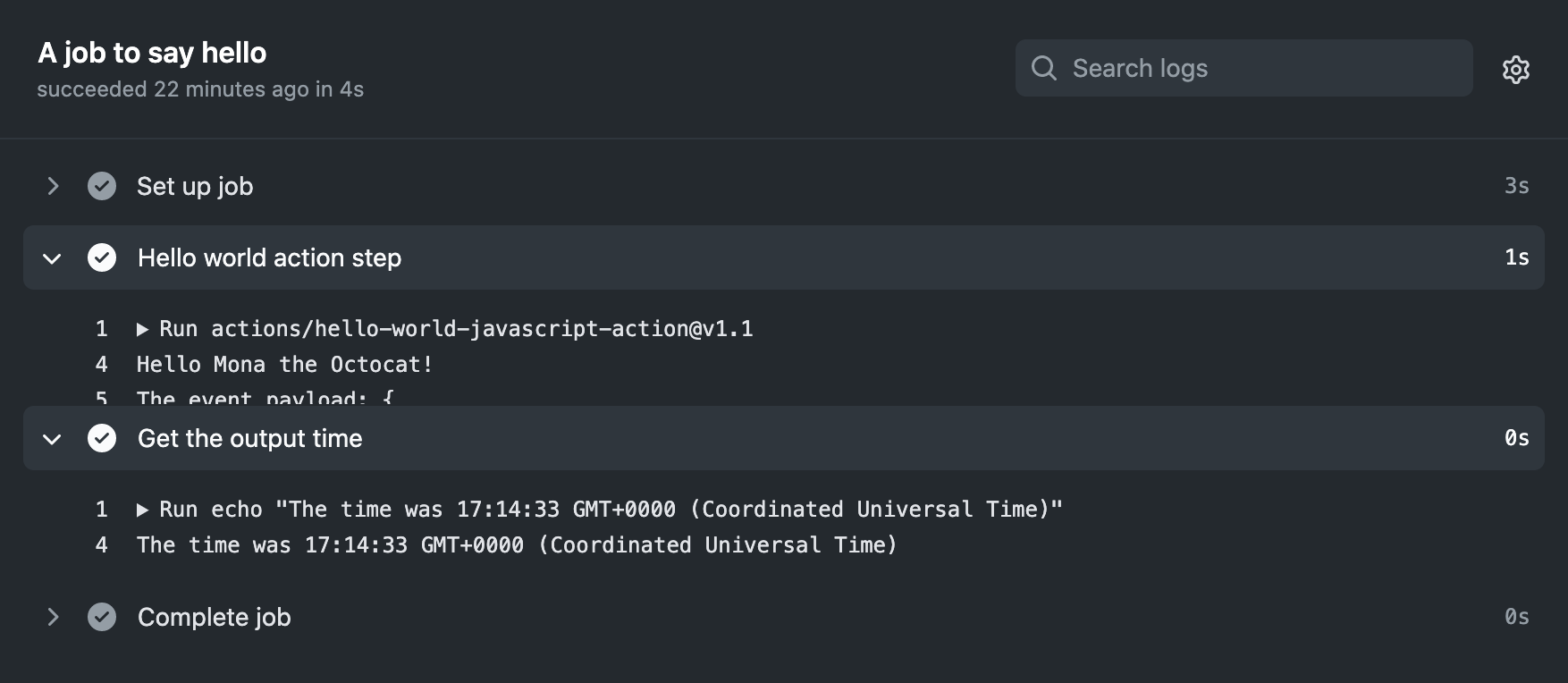Click line number 1 of the echo command

[101, 510]
